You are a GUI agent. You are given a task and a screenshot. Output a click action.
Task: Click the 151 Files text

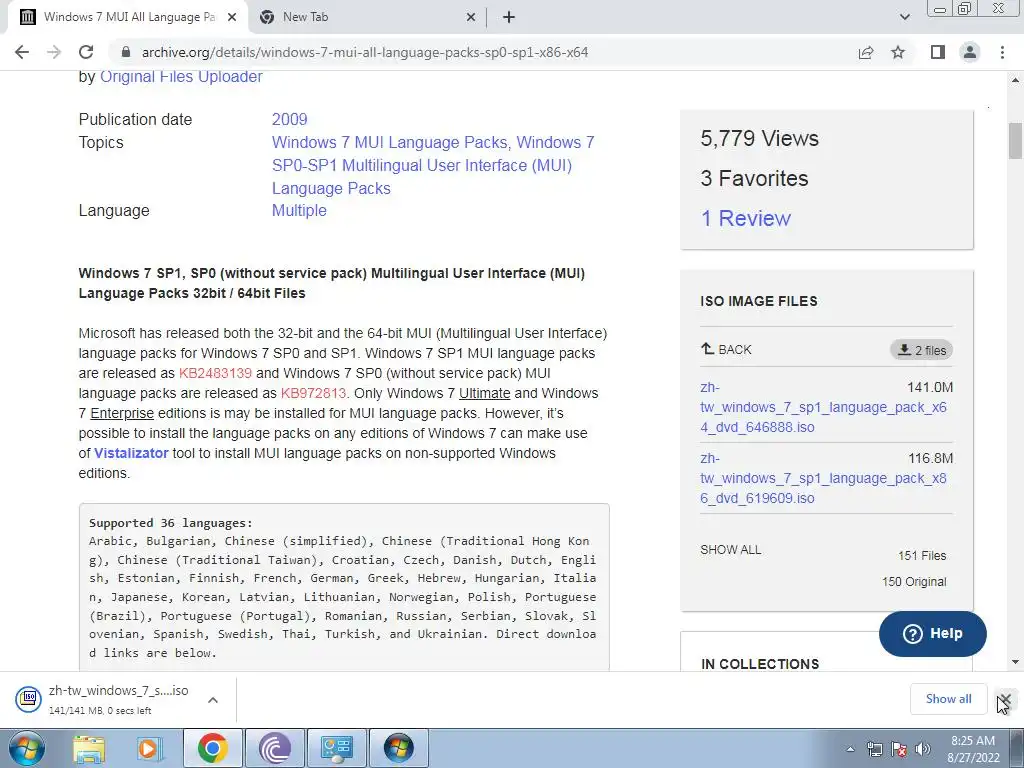[921, 556]
